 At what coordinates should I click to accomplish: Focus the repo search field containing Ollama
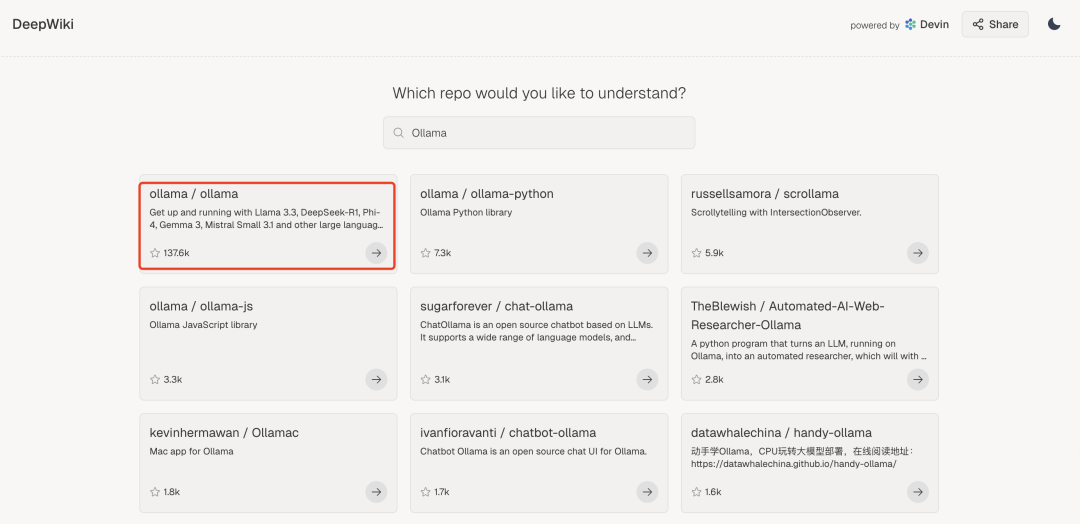539,133
